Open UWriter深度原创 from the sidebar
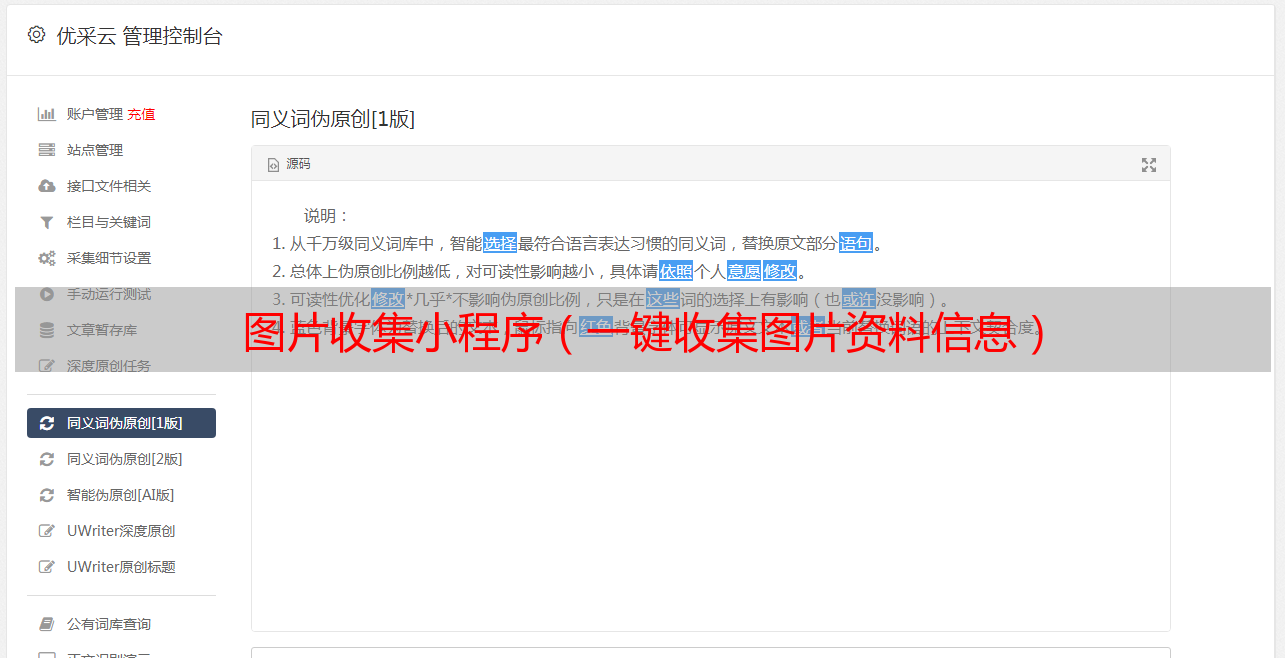 [x=121, y=531]
